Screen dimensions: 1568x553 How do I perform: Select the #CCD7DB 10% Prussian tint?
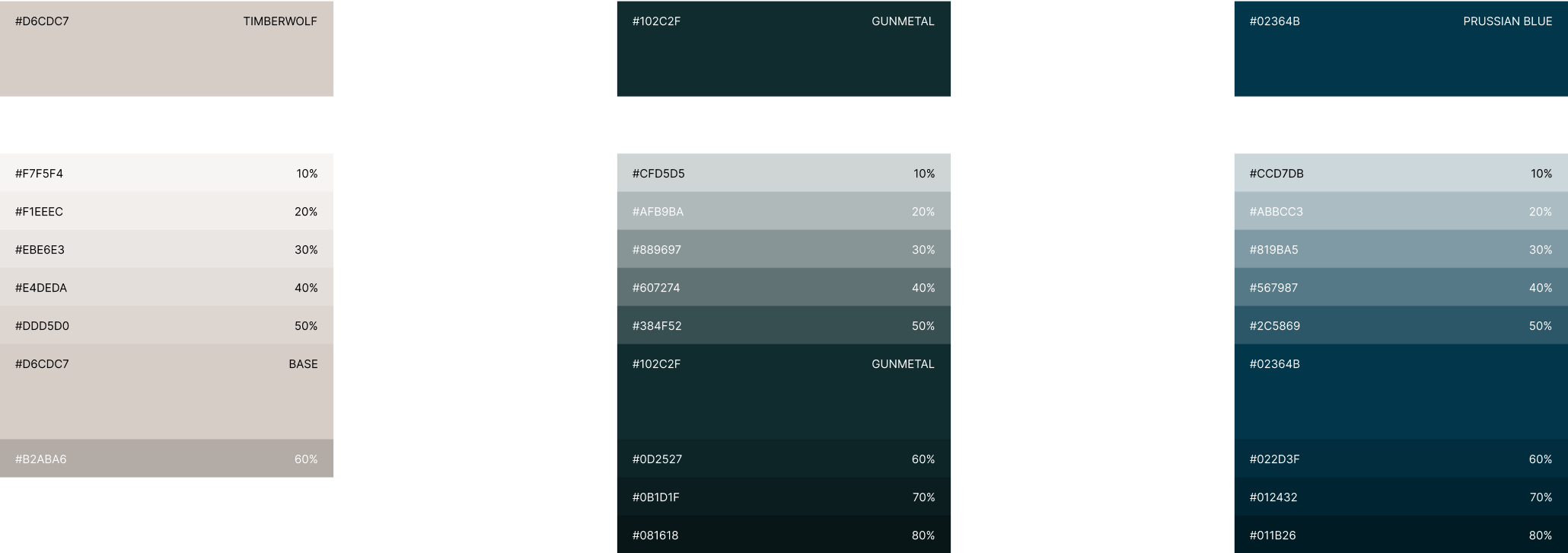[x=1401, y=173]
